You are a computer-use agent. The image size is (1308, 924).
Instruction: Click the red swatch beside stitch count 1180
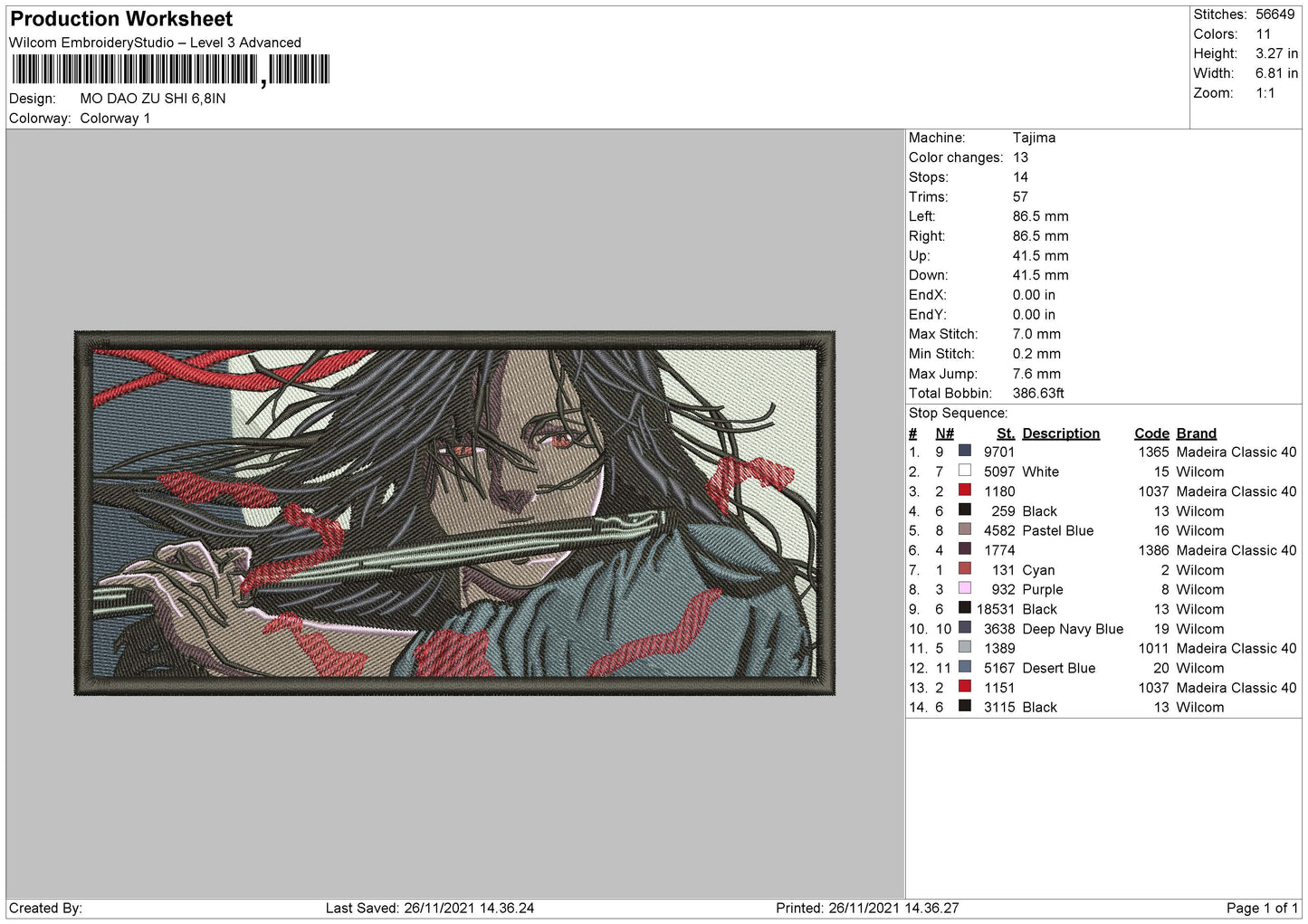965,491
